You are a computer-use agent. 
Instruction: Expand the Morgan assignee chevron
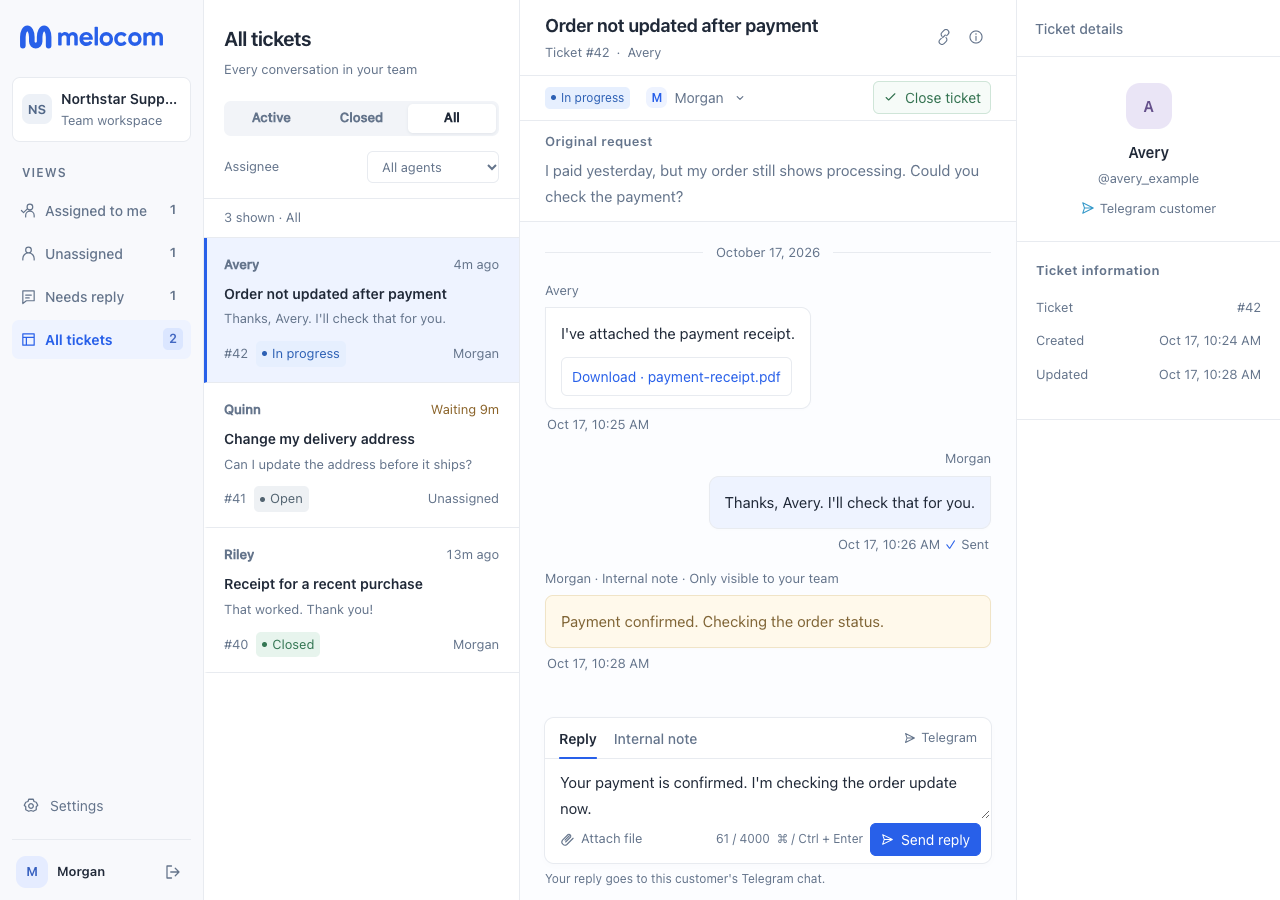click(x=740, y=98)
